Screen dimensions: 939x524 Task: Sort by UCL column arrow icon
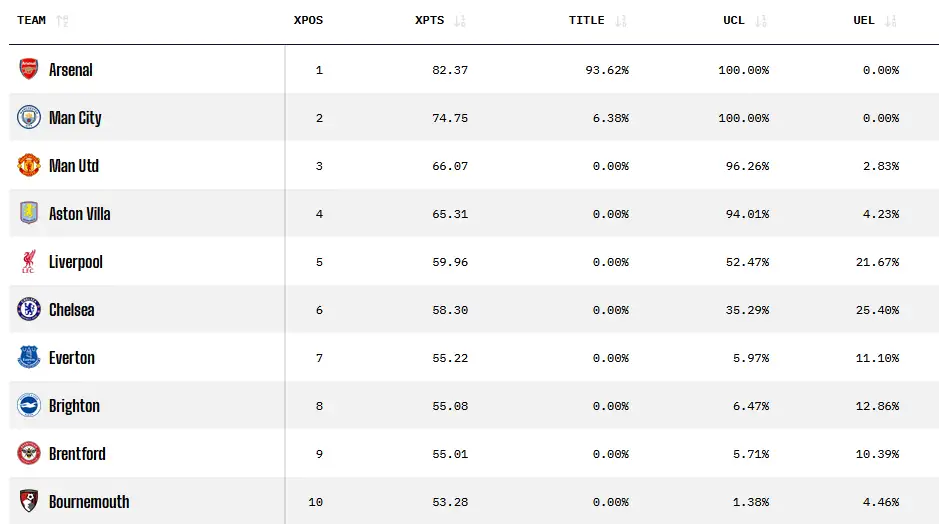761,21
